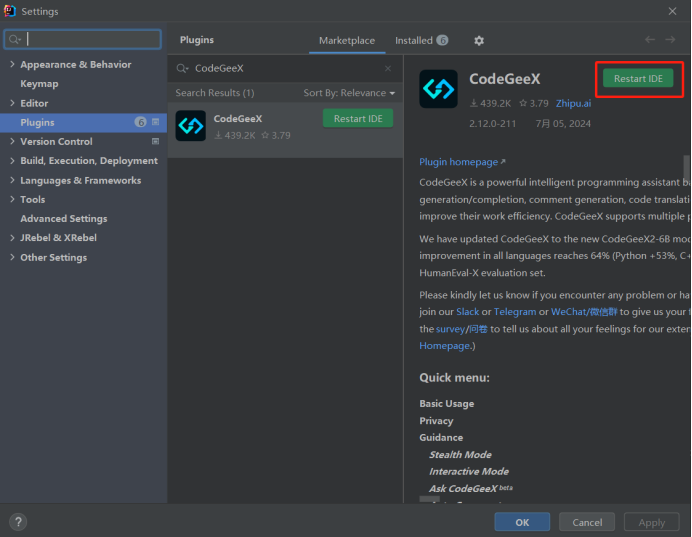This screenshot has width=692, height=537.
Task: Expand the Tools settings node
Action: tap(12, 199)
